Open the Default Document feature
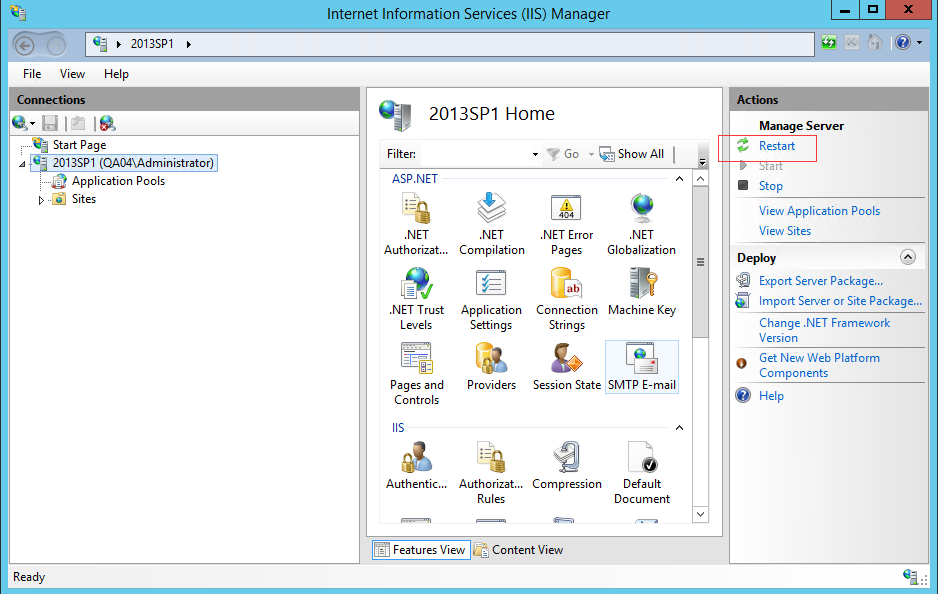Image resolution: width=938 pixels, height=594 pixels. click(641, 459)
